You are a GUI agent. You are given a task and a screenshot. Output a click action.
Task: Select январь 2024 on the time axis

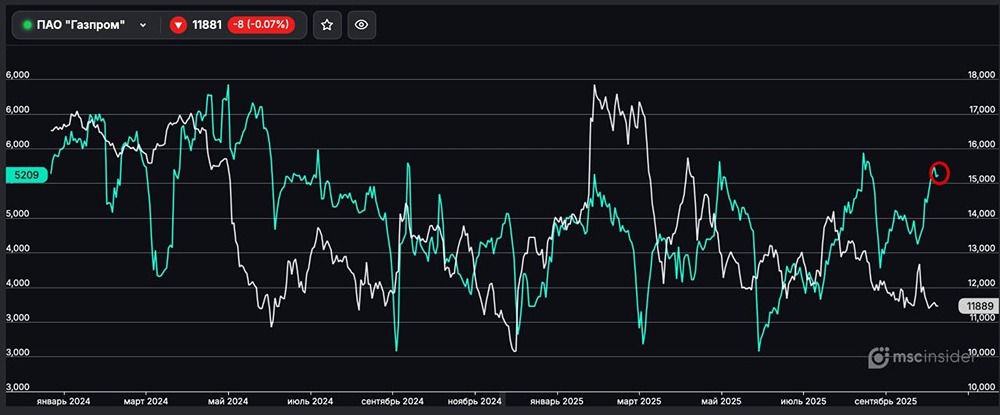(x=64, y=401)
